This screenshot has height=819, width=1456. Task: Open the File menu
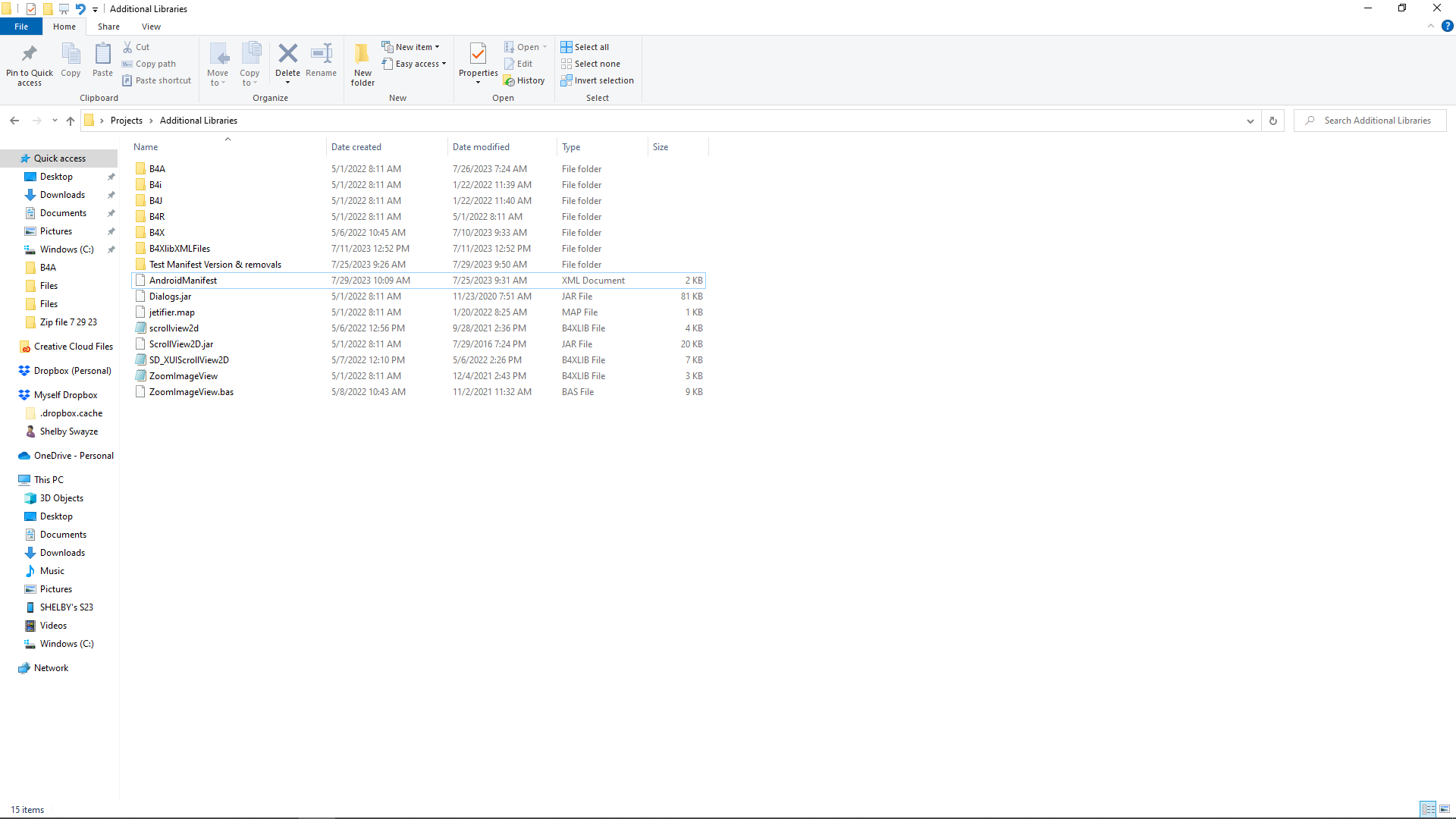[x=21, y=27]
